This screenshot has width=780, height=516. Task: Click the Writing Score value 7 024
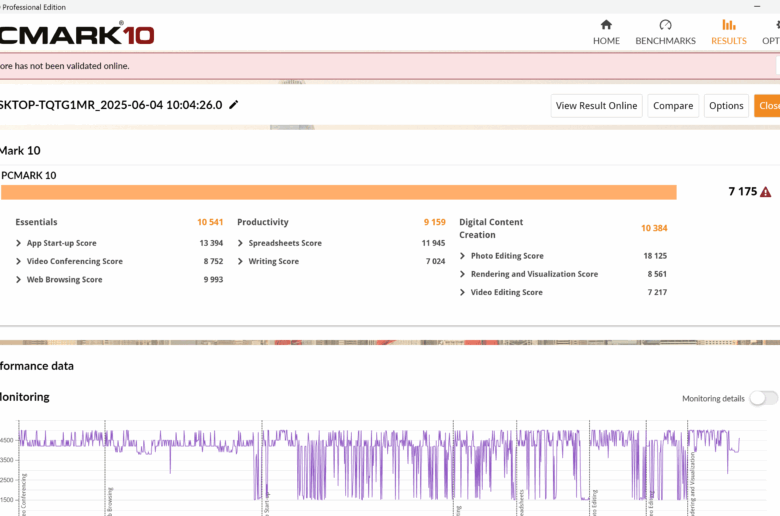435,261
